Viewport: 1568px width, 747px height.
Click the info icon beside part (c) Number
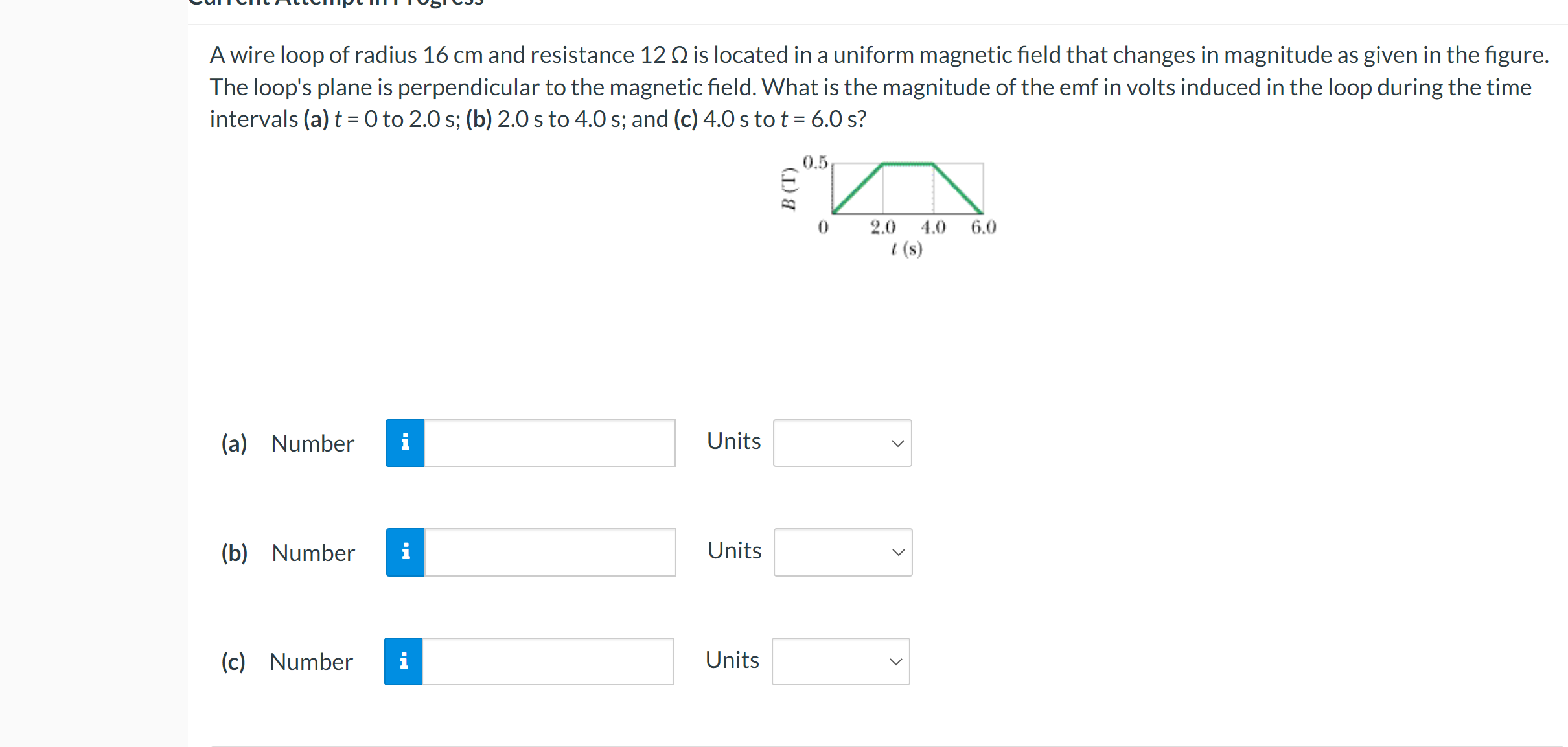point(404,661)
